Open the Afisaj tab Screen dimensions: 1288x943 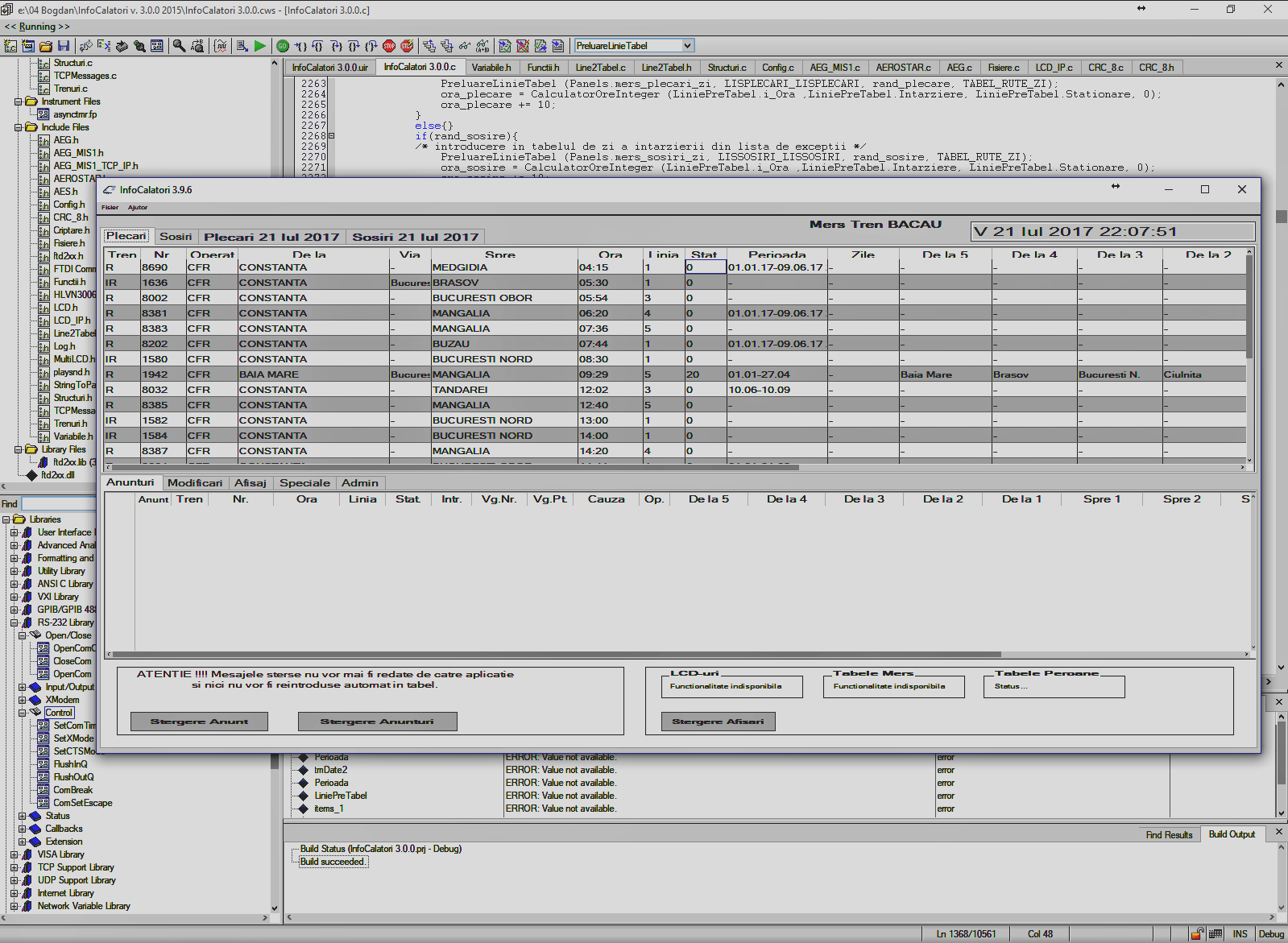(x=251, y=482)
